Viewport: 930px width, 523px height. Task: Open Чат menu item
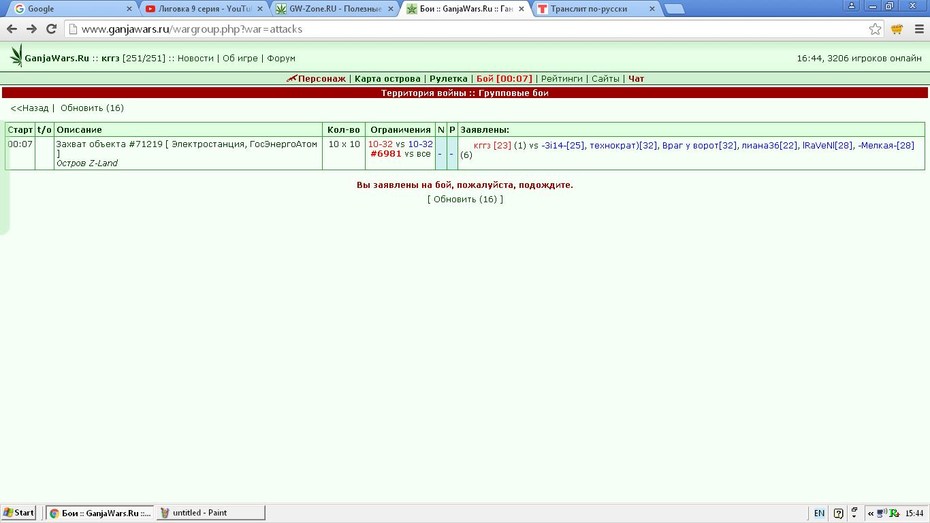[x=636, y=78]
